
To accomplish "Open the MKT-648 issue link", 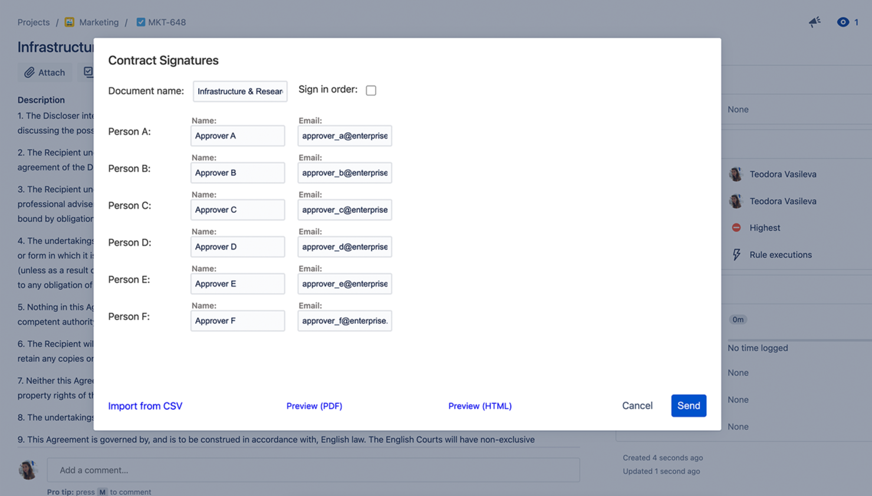I will click(x=167, y=22).
